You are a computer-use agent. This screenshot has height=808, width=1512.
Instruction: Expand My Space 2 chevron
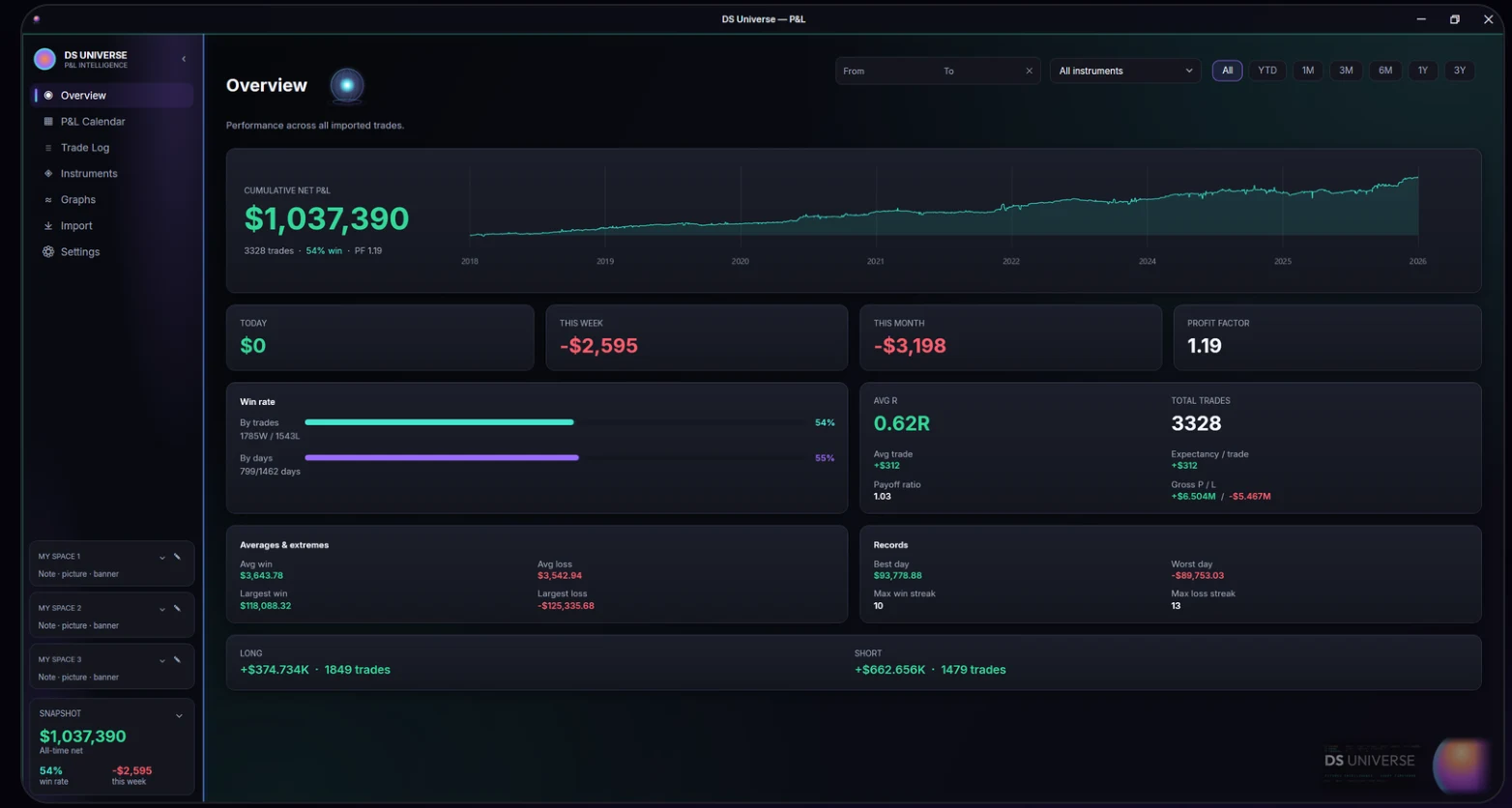pyautogui.click(x=162, y=609)
